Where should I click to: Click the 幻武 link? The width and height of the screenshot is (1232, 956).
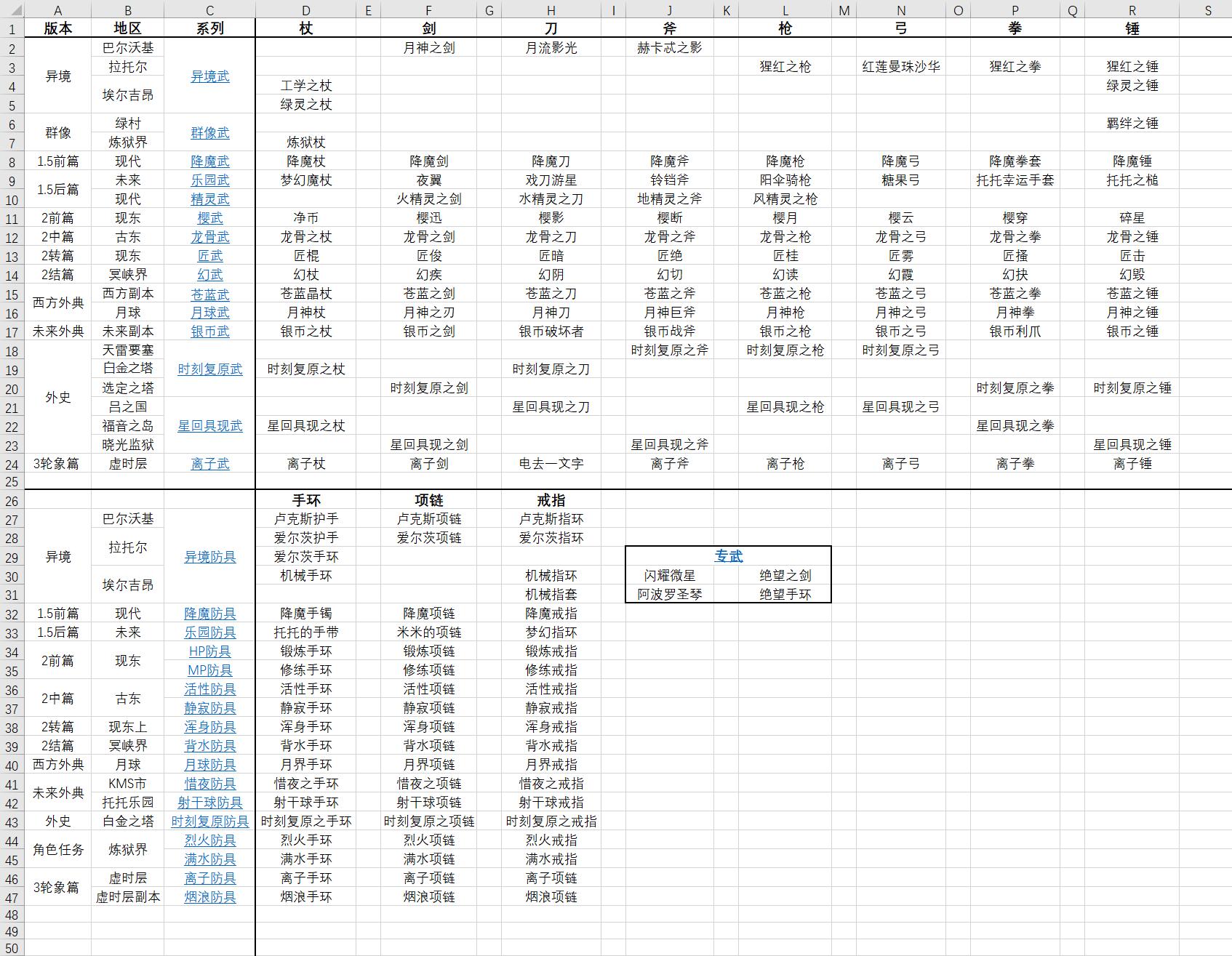[209, 275]
